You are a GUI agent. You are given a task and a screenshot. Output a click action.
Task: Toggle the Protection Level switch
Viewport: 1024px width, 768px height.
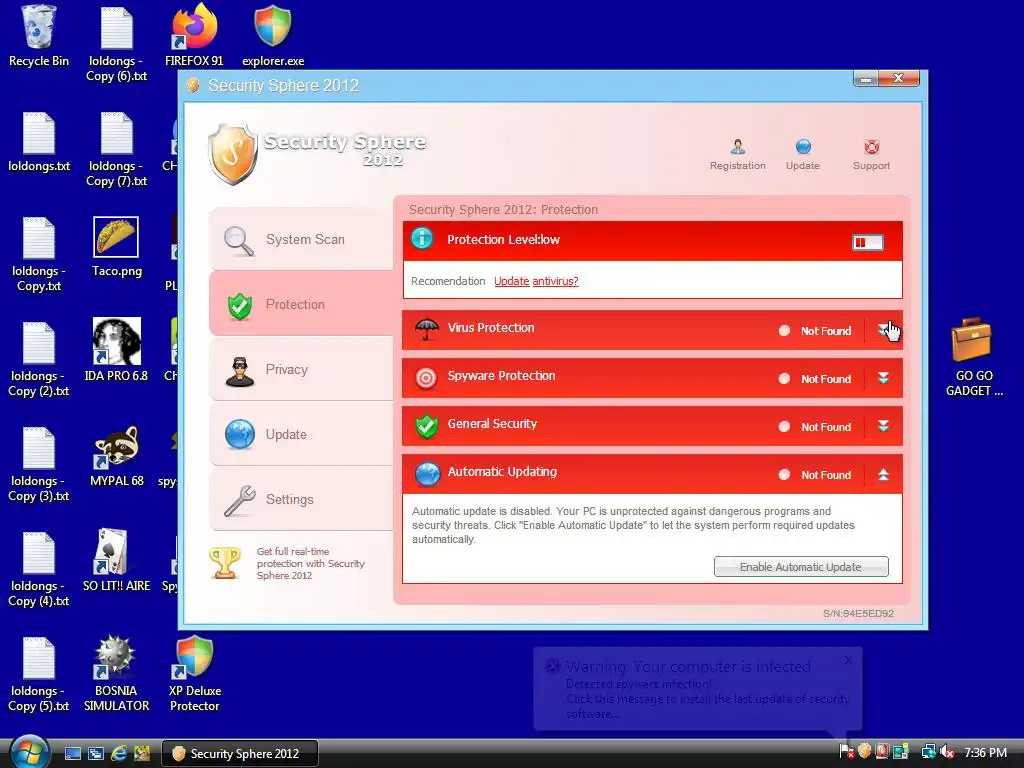coord(868,242)
